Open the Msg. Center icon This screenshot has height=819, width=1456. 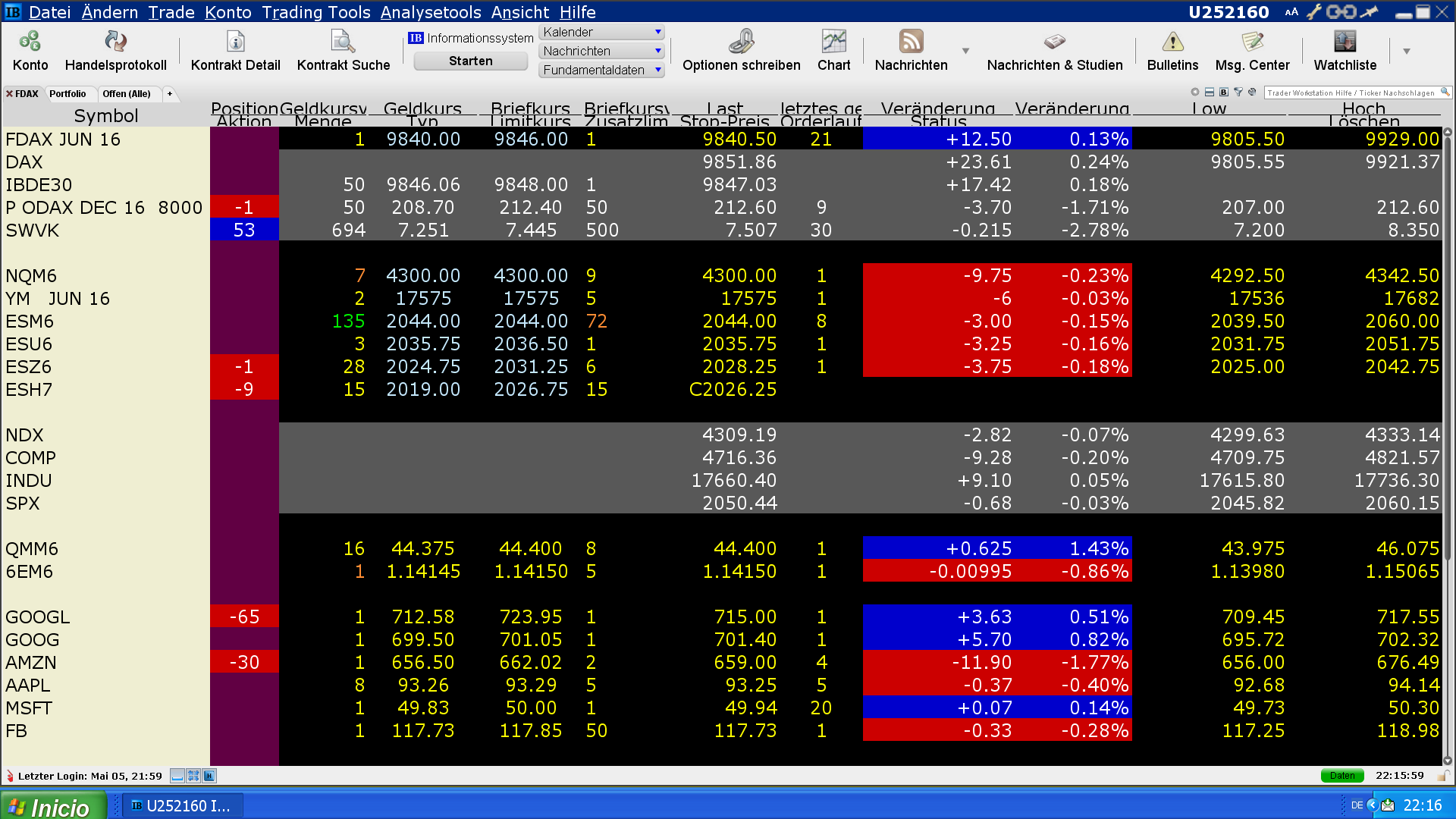pyautogui.click(x=1252, y=42)
